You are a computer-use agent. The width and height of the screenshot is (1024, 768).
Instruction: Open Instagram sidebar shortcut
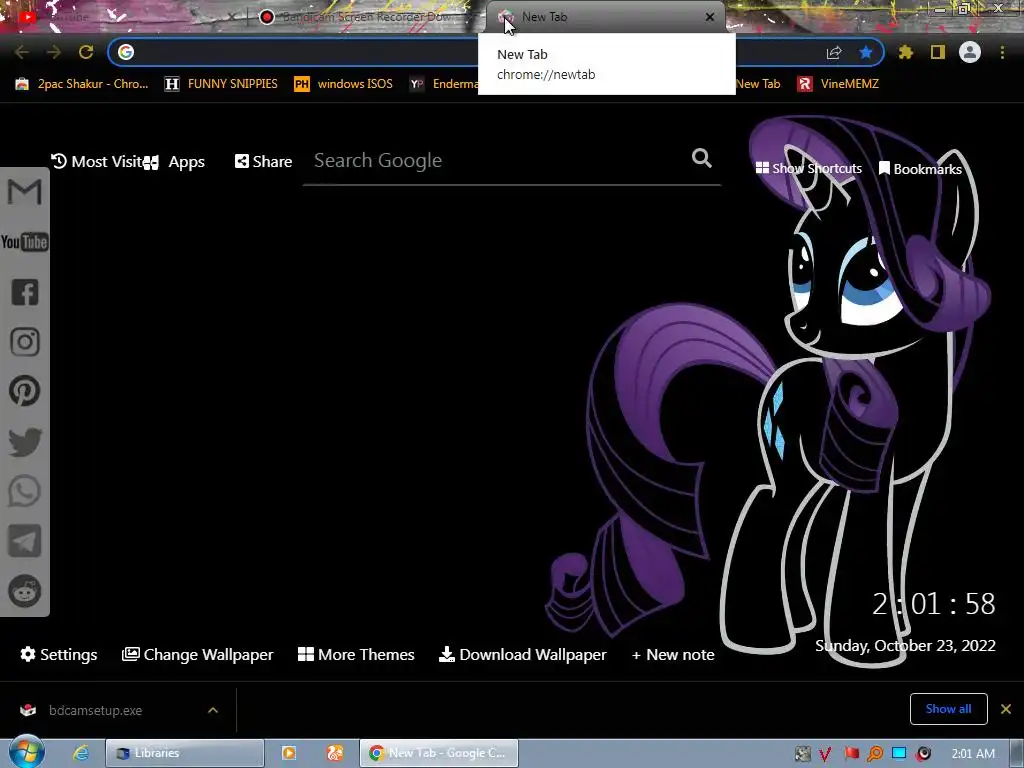click(25, 342)
